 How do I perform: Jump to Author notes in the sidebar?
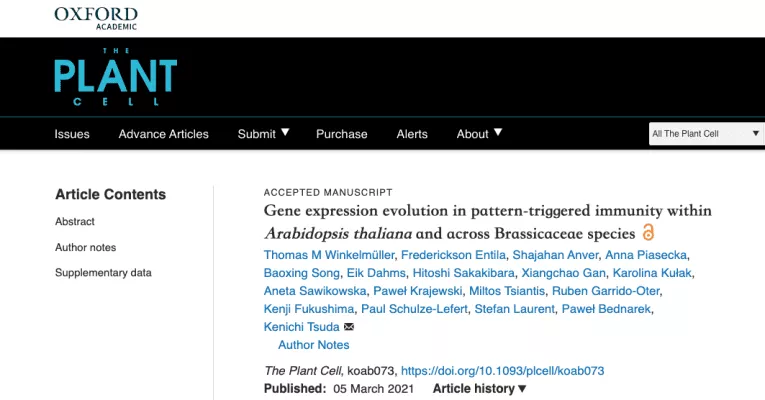(85, 247)
